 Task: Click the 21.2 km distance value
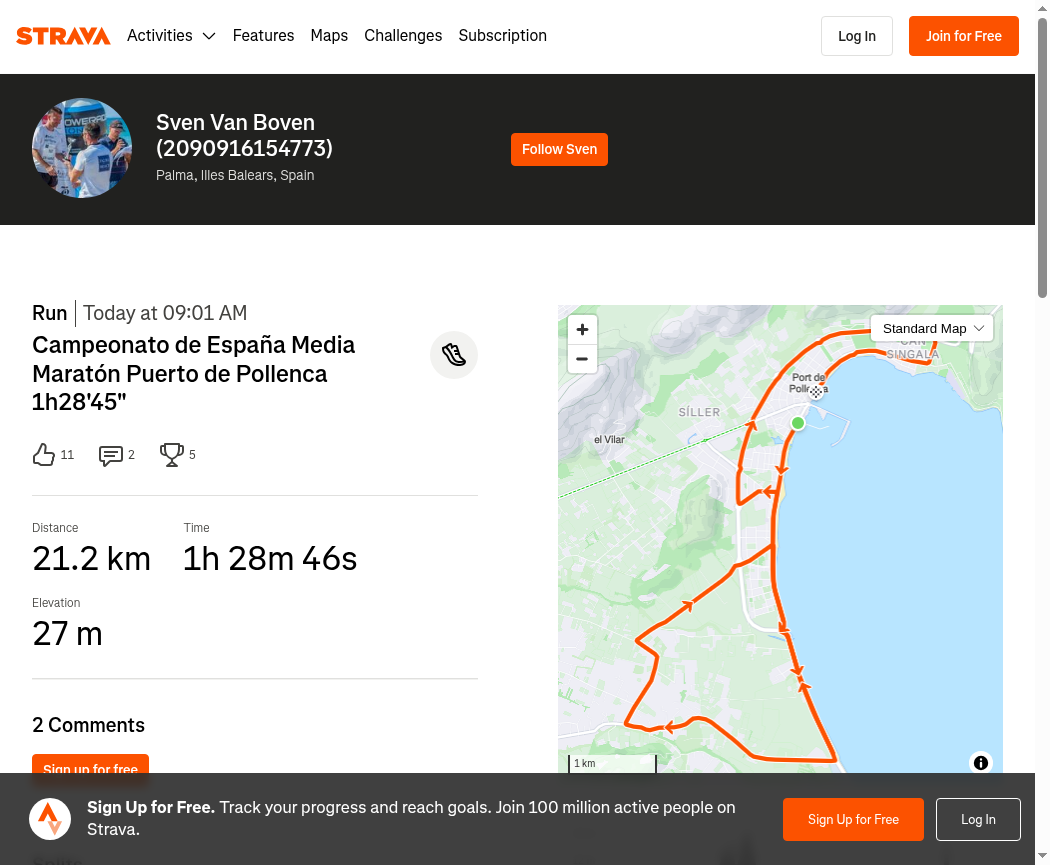click(x=92, y=558)
